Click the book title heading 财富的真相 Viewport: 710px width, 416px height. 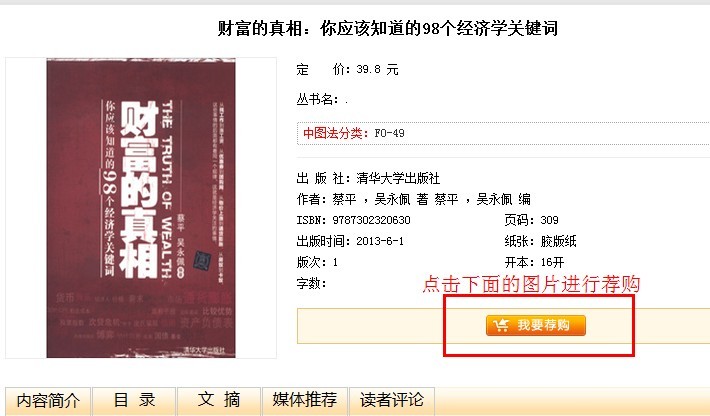point(388,29)
